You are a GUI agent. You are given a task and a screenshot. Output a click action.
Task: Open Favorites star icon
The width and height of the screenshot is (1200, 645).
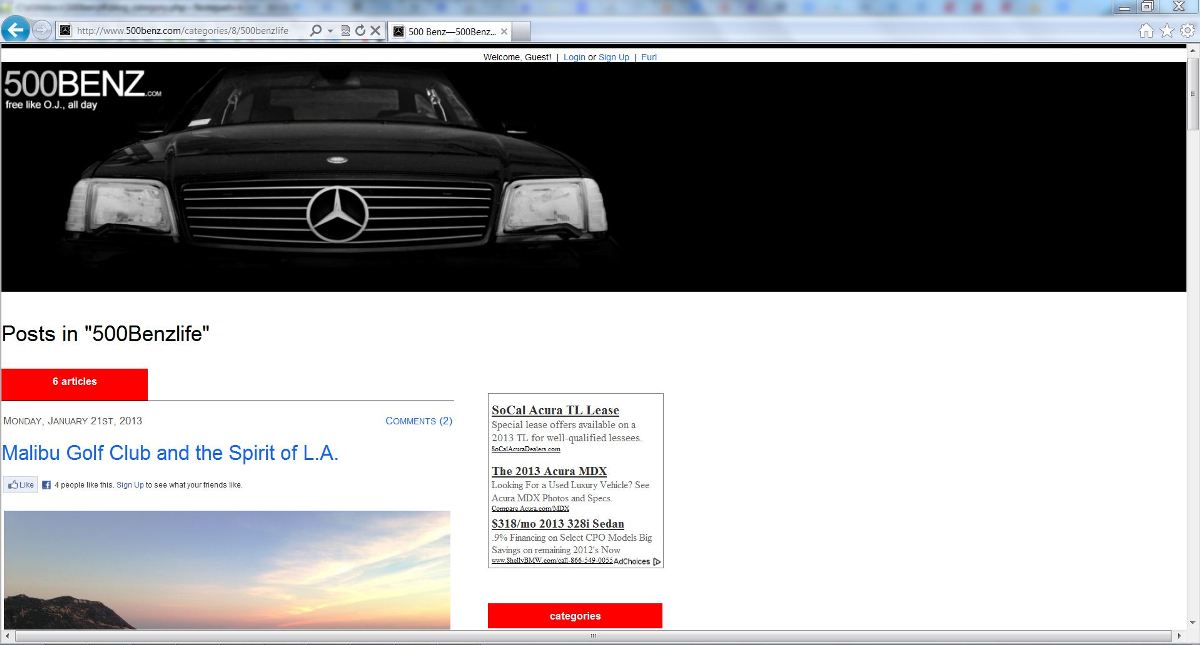coord(1167,30)
